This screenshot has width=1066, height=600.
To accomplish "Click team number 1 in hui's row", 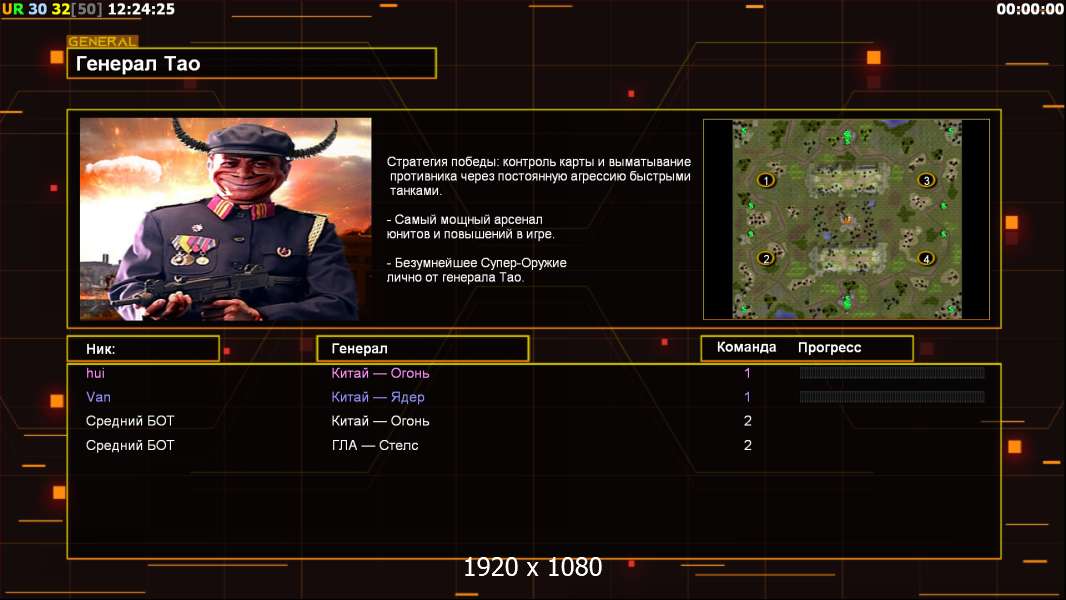I will tap(747, 373).
